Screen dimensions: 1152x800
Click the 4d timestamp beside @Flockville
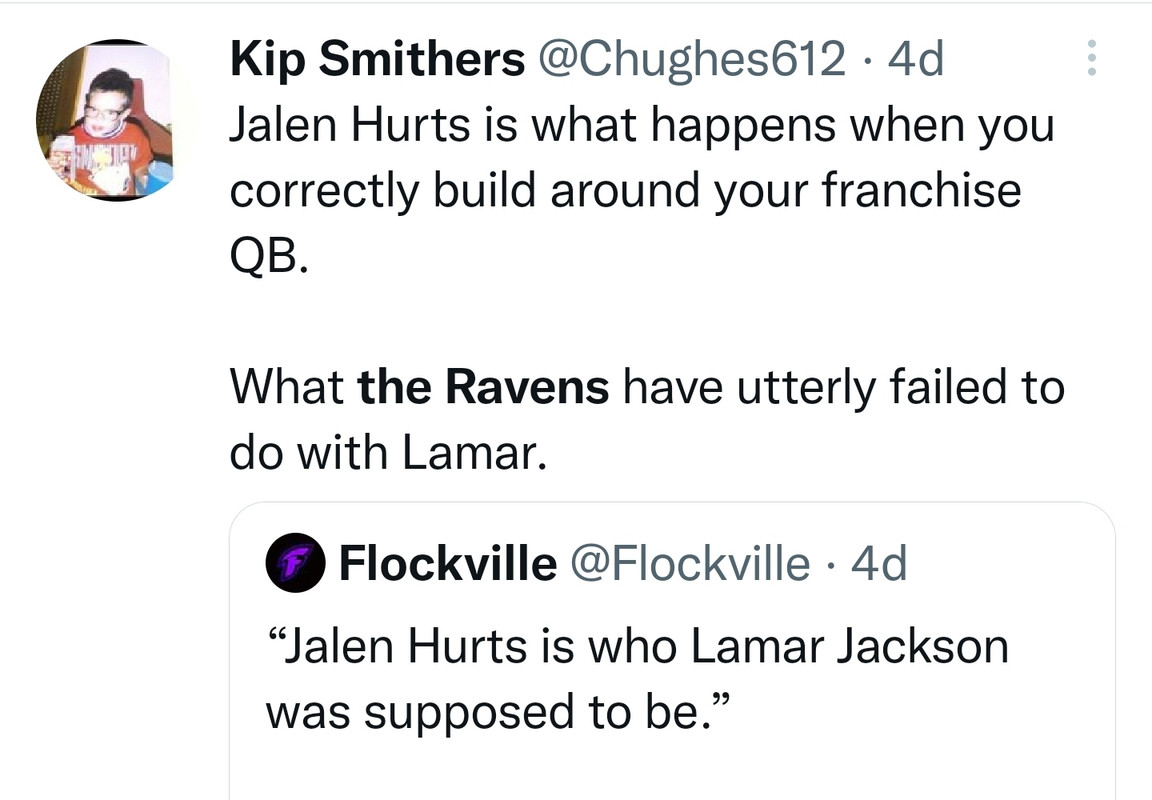point(879,565)
